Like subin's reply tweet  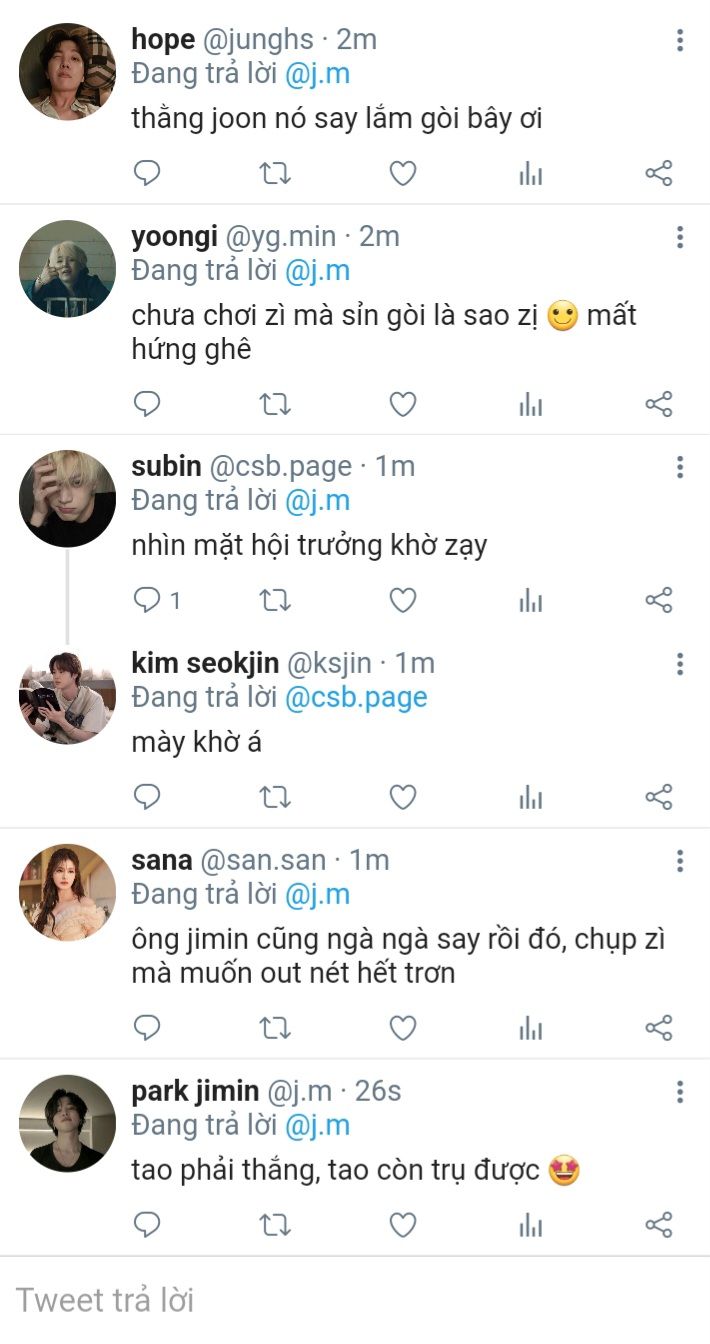pyautogui.click(x=402, y=600)
